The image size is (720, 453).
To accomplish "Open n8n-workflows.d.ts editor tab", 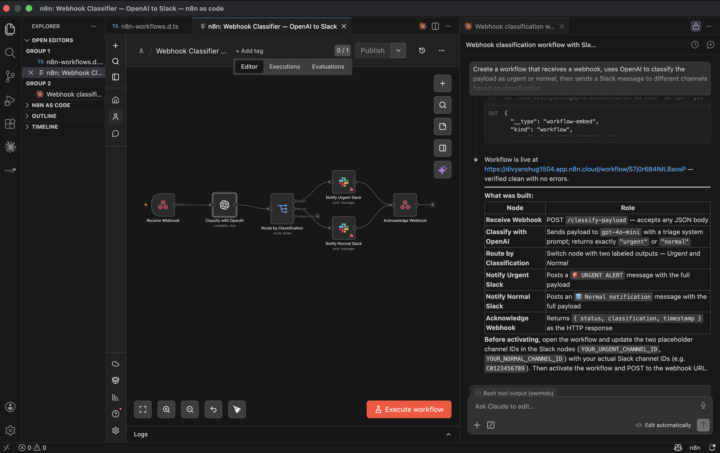I will click(x=149, y=26).
